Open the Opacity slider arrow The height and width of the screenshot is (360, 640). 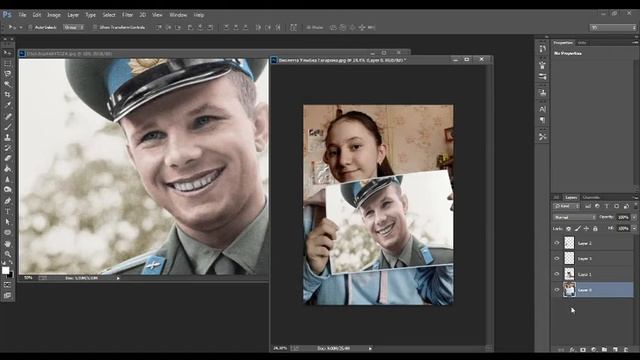pos(634,217)
